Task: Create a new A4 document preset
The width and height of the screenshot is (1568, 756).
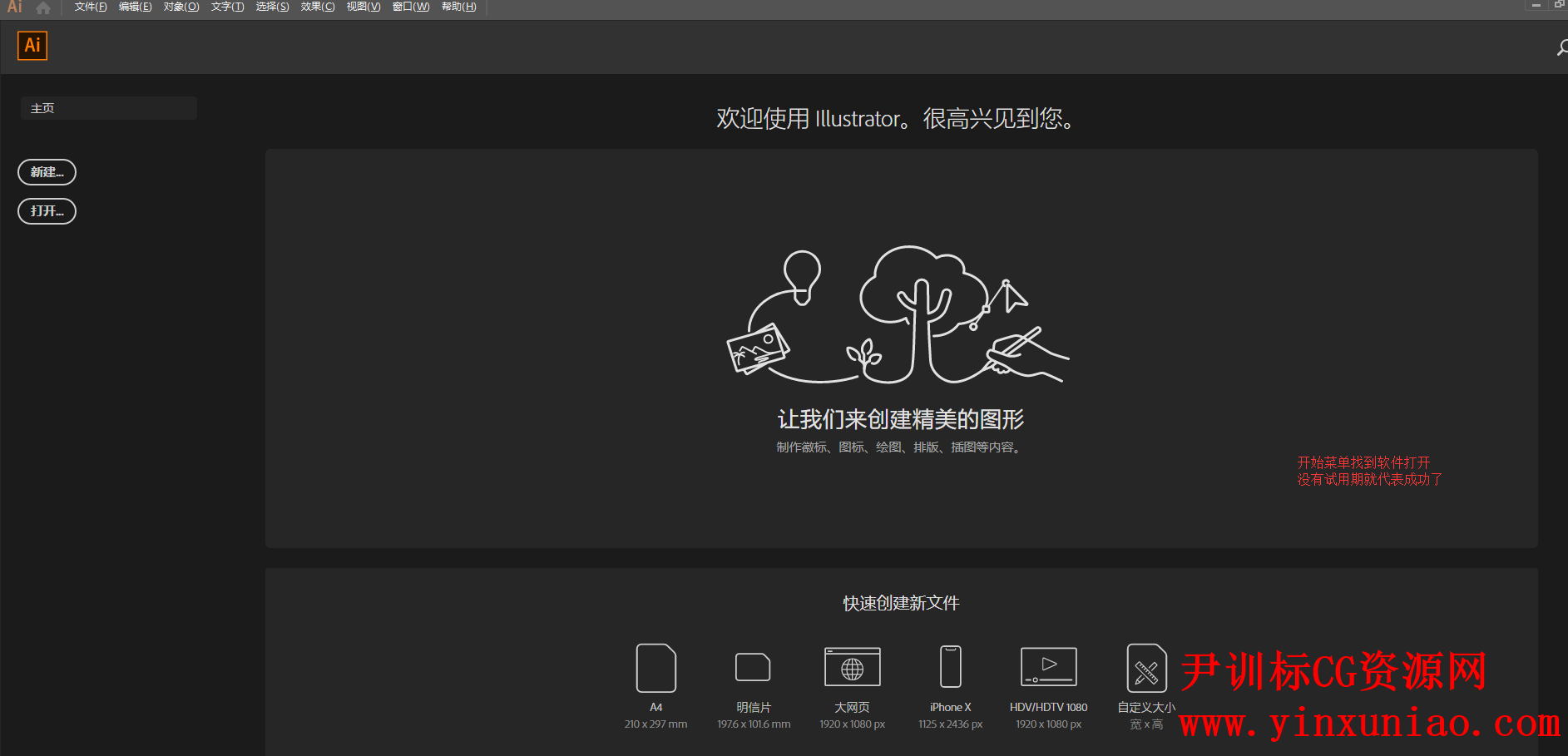Action: tap(656, 668)
